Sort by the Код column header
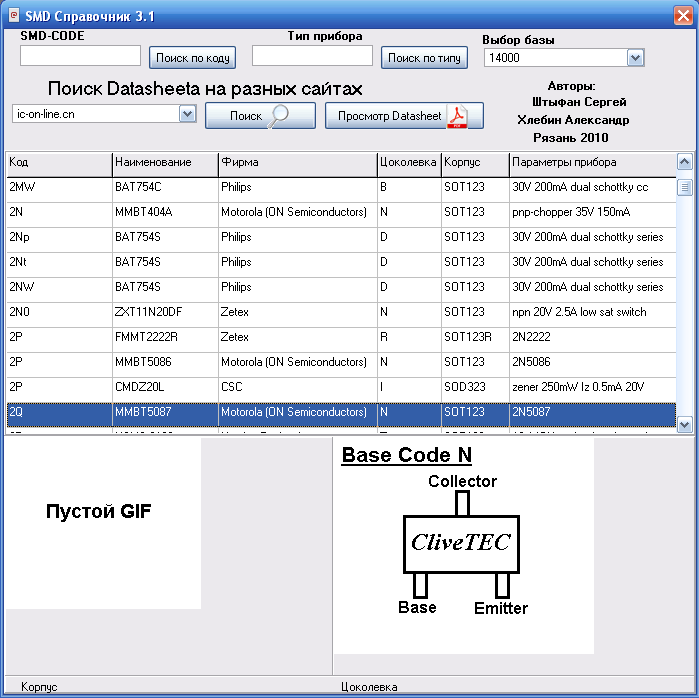This screenshot has height=698, width=699. pyautogui.click(x=59, y=163)
